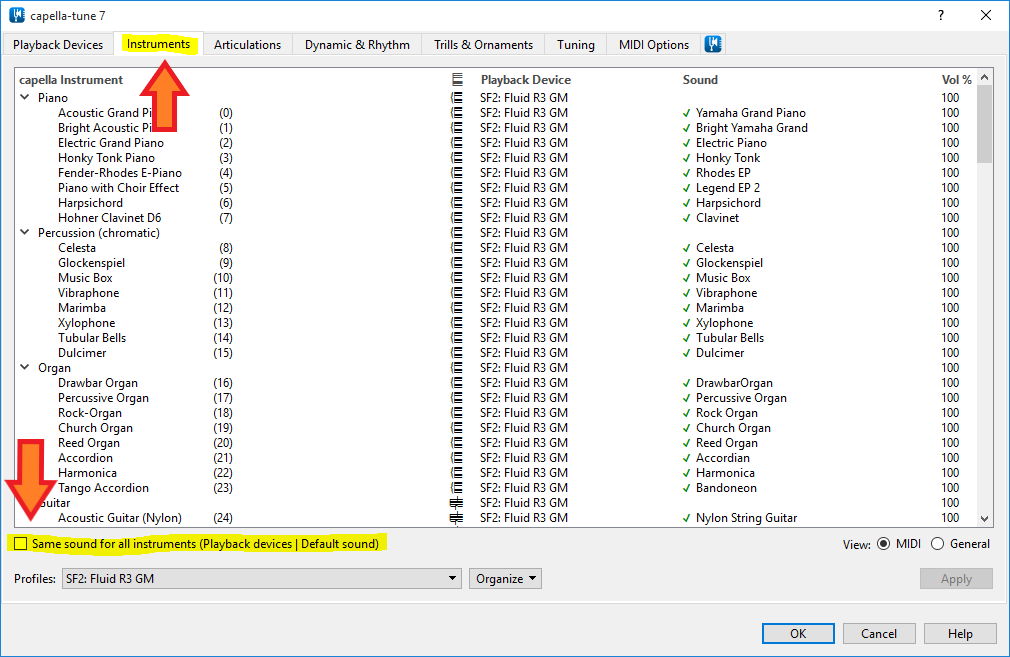Image resolution: width=1010 pixels, height=657 pixels.
Task: Click checkmark beside Tubular Bells sound
Action: [x=687, y=338]
